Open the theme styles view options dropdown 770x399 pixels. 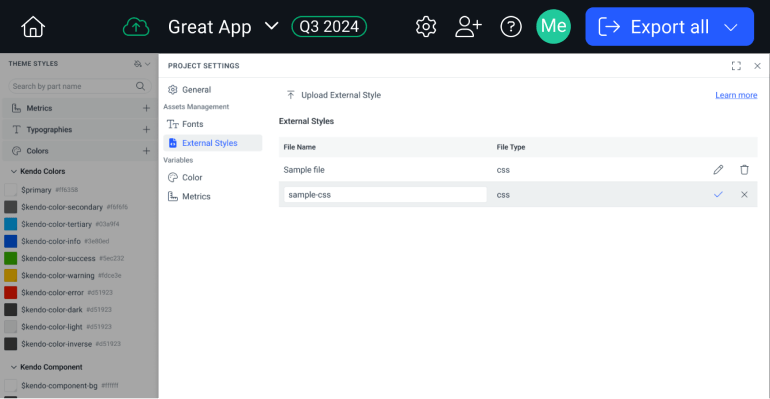(142, 64)
